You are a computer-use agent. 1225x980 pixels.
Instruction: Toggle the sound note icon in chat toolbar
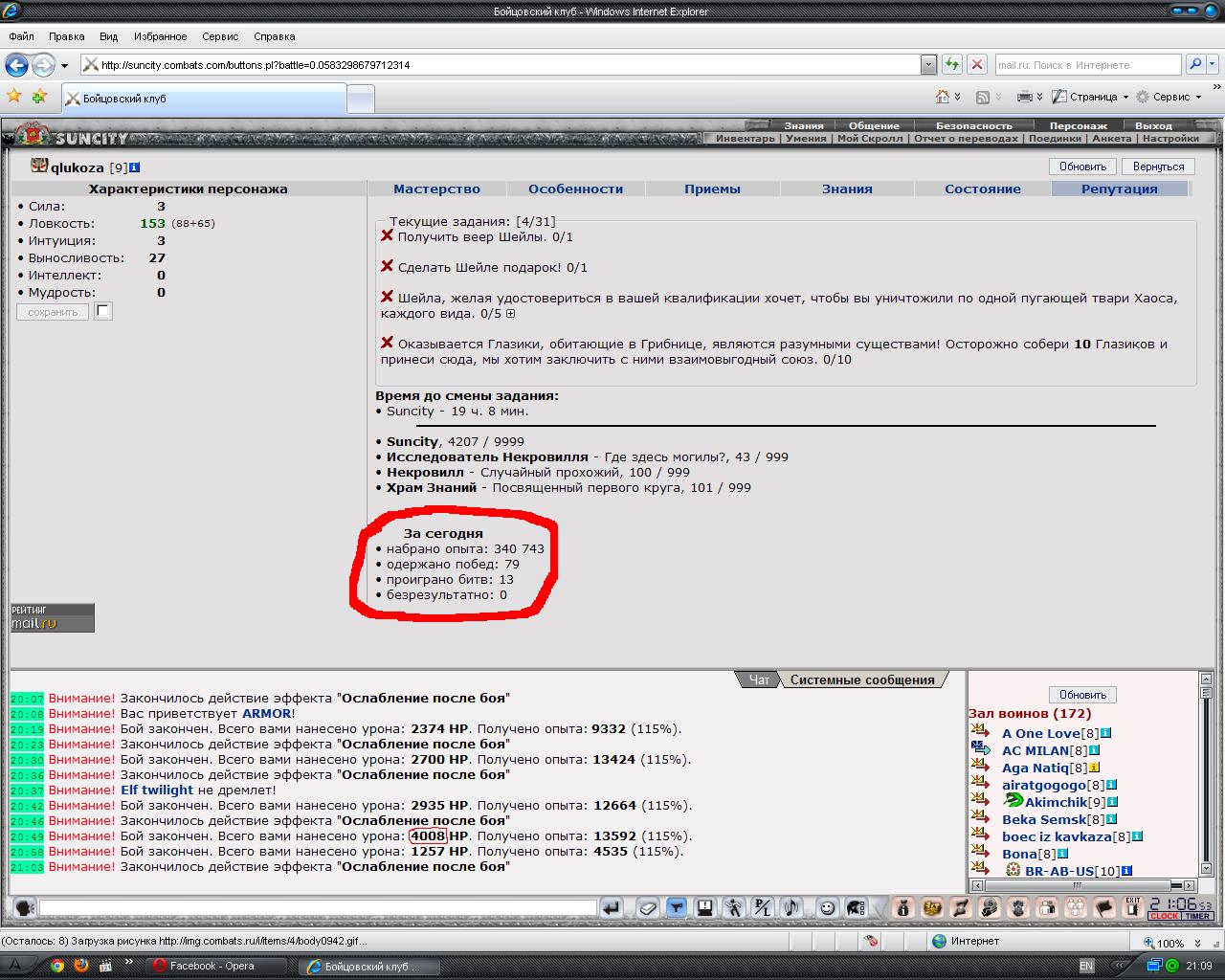[x=791, y=907]
